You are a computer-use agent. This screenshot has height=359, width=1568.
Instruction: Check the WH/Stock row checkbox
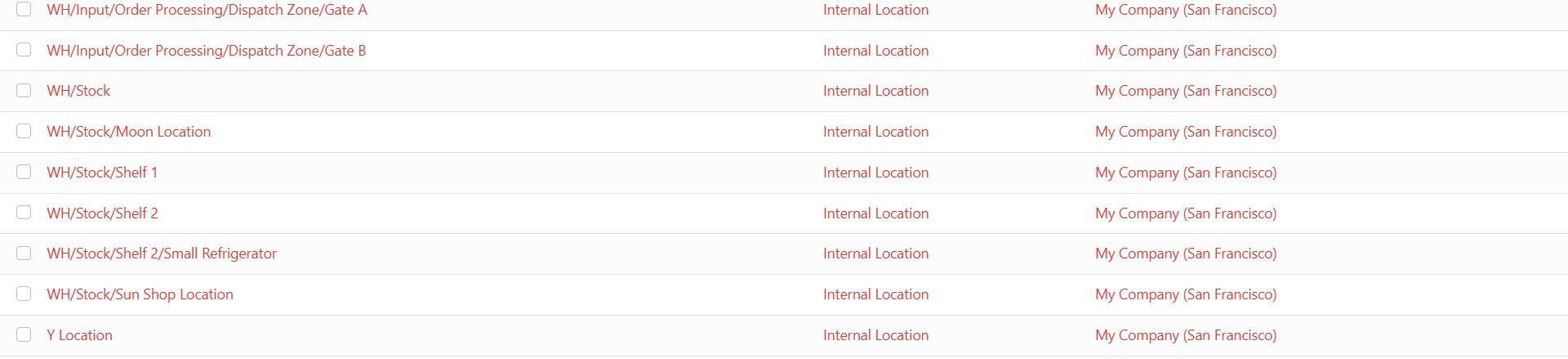tap(24, 91)
